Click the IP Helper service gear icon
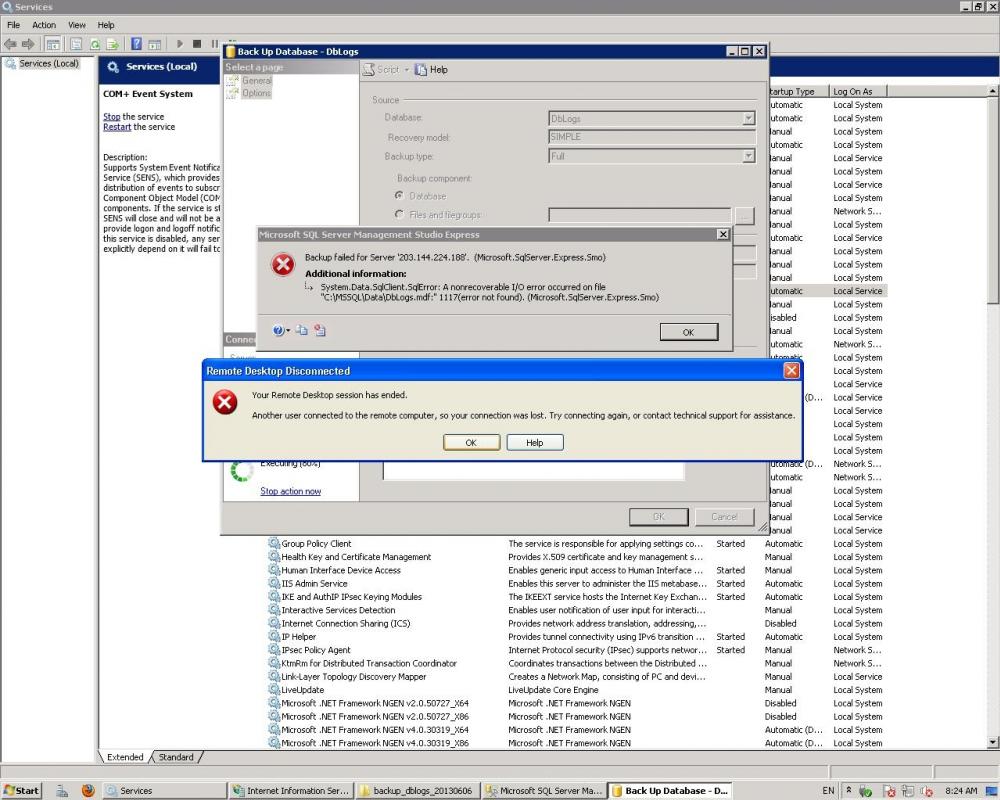 [274, 637]
